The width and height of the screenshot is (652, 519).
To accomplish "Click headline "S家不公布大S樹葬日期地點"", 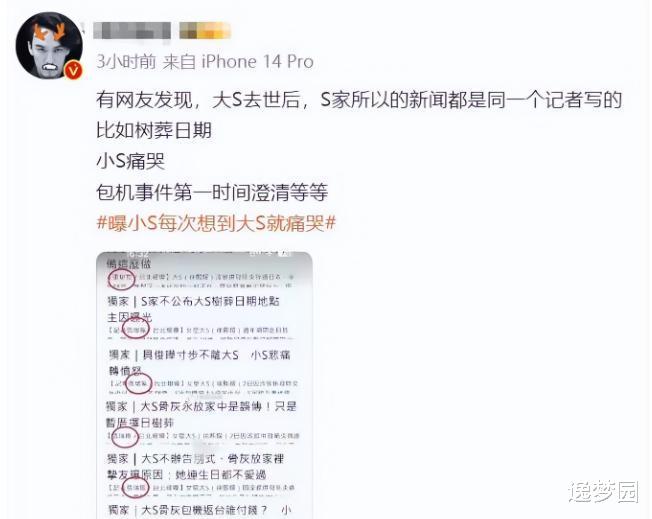I will point(210,302).
